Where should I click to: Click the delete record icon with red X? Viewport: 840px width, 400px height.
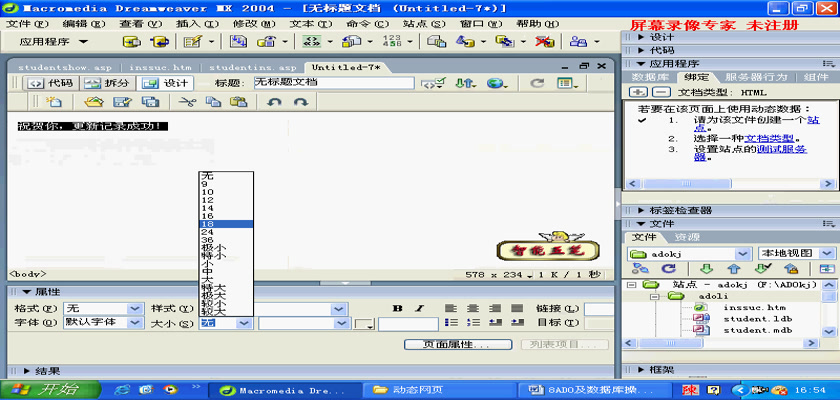coord(545,41)
